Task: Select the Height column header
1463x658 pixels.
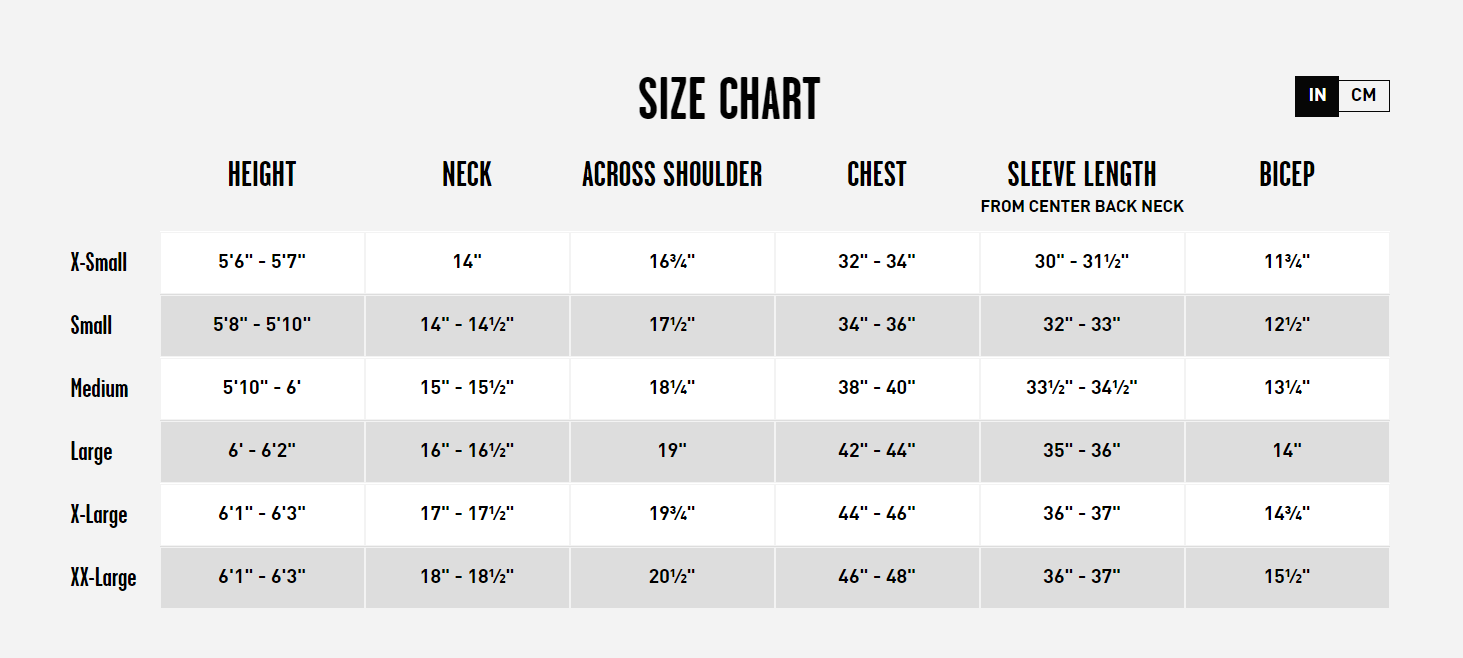Action: [262, 175]
